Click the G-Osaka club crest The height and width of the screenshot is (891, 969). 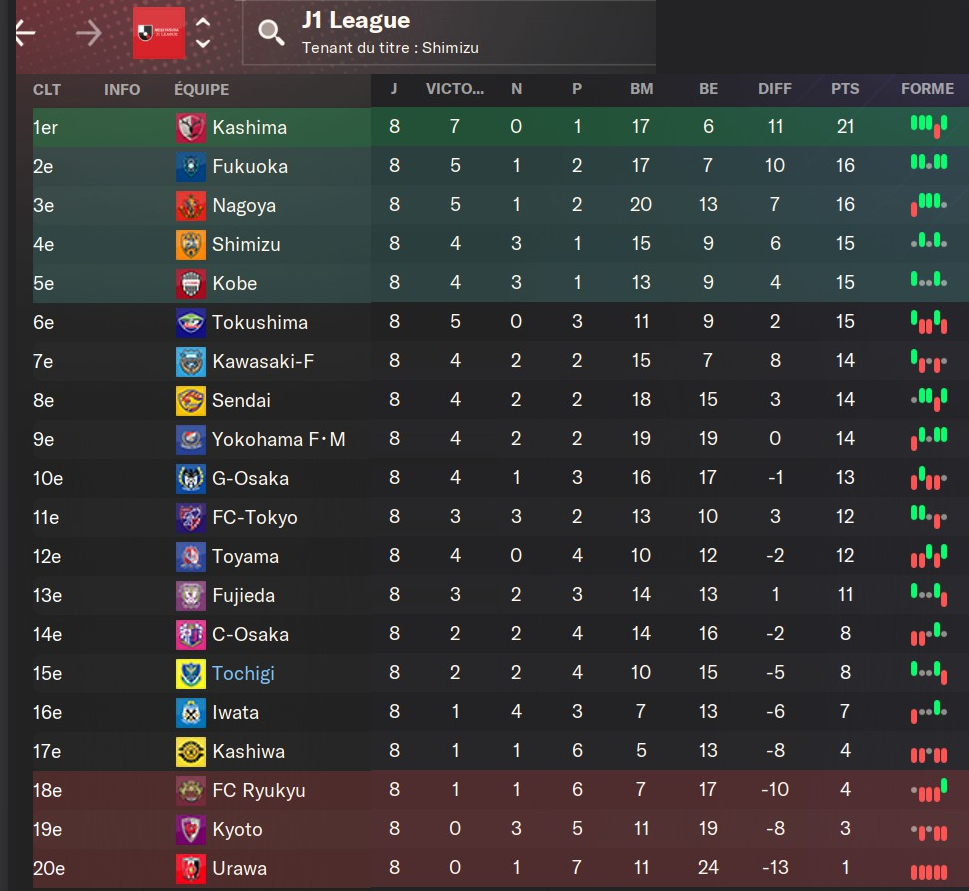[x=191, y=479]
